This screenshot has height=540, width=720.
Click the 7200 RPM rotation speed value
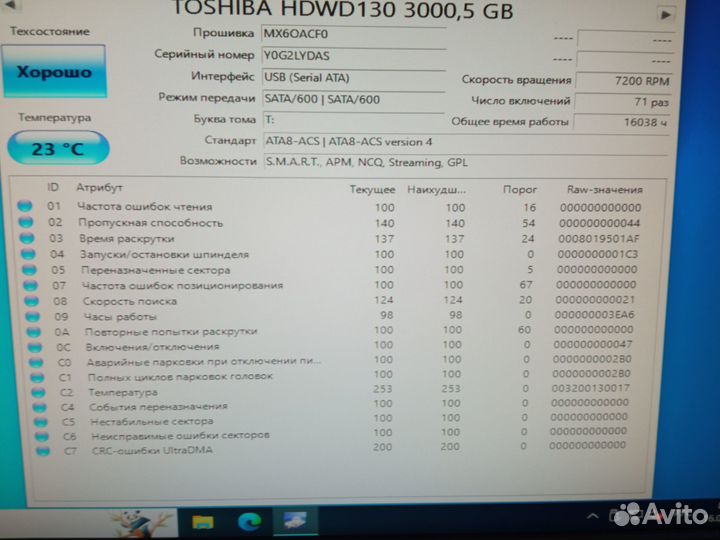pos(624,81)
